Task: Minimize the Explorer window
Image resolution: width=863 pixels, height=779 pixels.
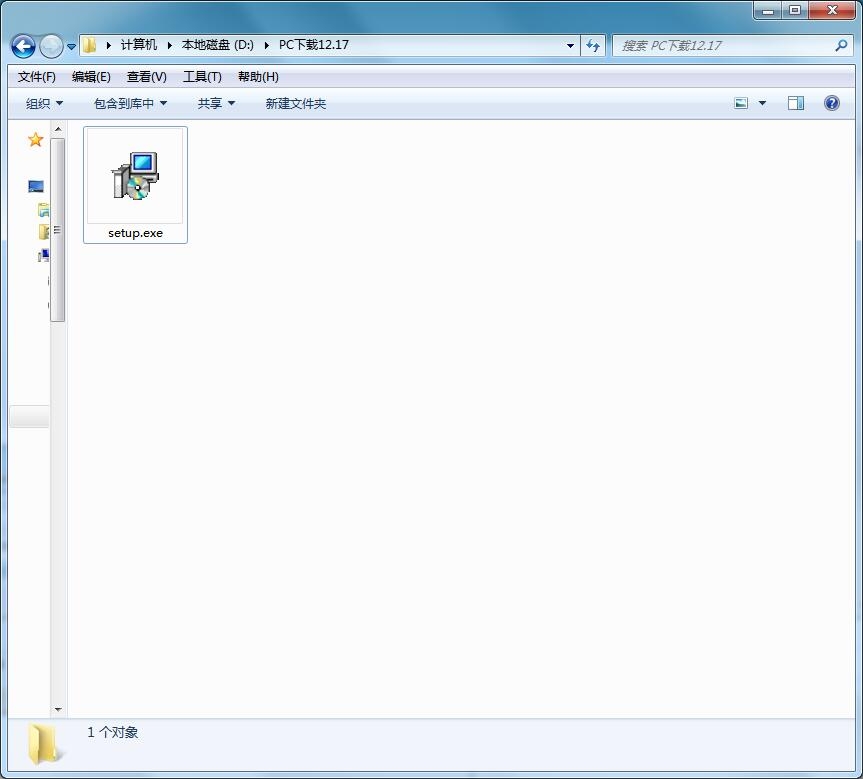Action: pyautogui.click(x=768, y=10)
